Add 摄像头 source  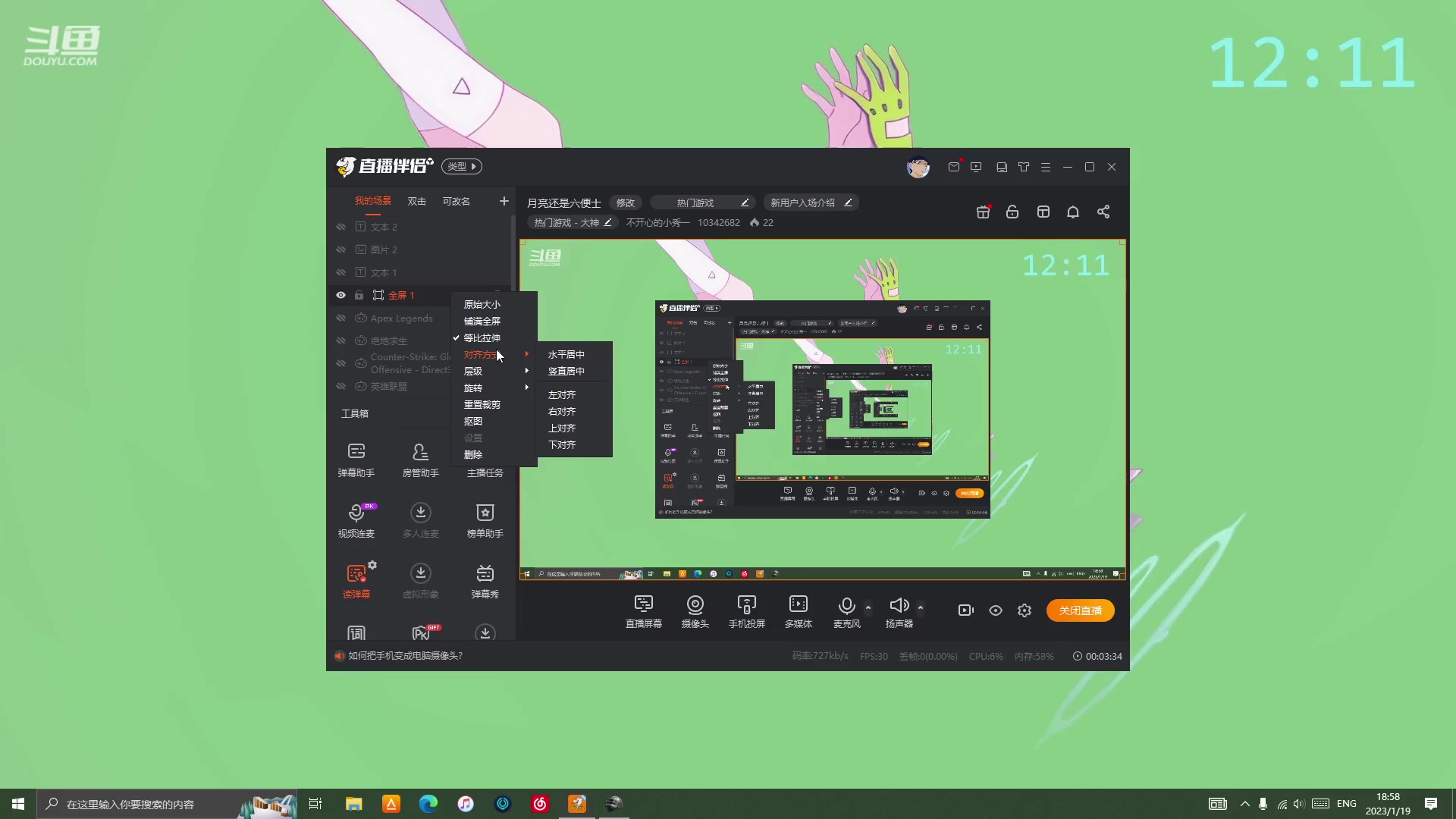[695, 611]
